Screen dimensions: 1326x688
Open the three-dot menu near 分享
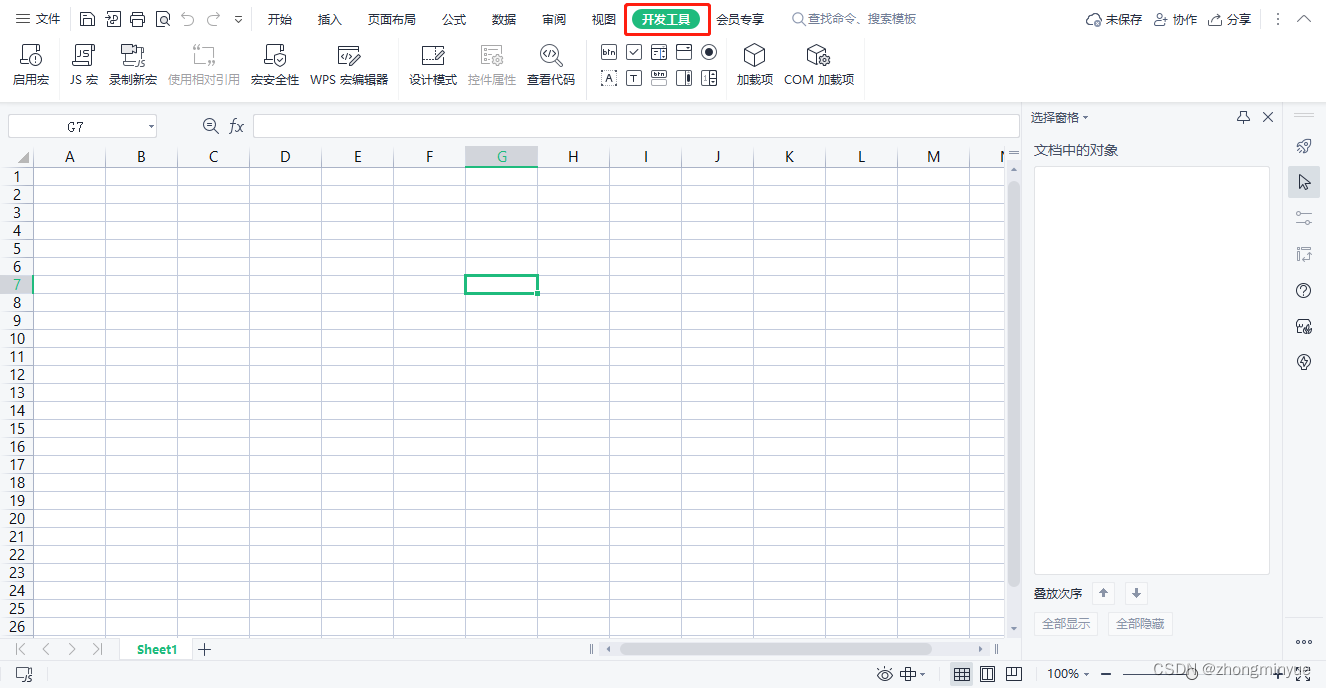1277,19
